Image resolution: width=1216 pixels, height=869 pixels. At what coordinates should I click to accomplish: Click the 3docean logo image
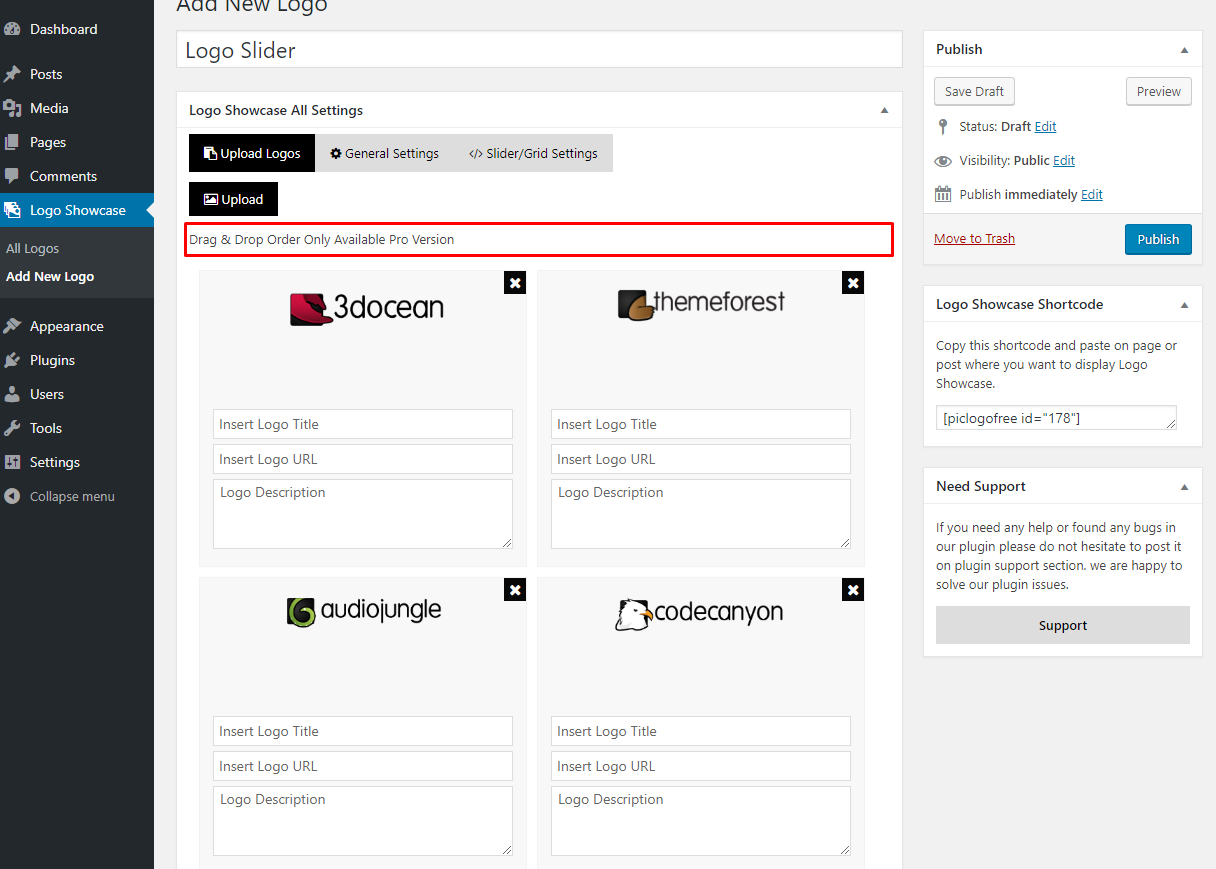click(366, 308)
